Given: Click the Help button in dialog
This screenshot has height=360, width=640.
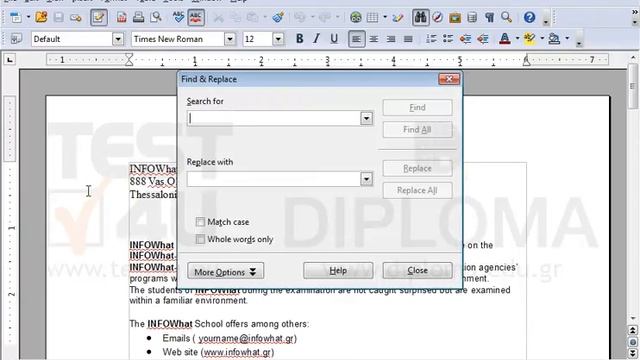Looking at the screenshot, I should pos(338,271).
